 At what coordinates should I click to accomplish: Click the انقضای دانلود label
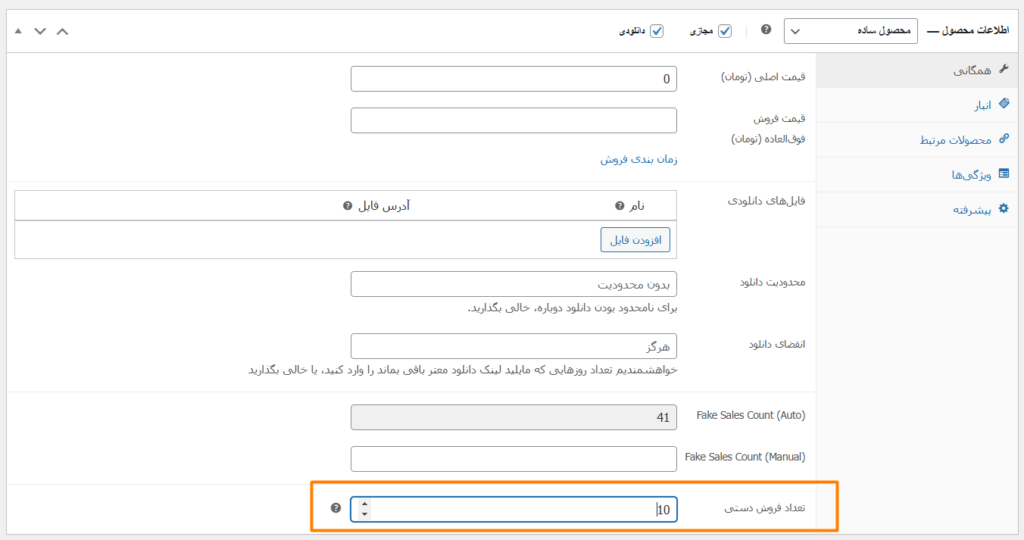[x=777, y=344]
